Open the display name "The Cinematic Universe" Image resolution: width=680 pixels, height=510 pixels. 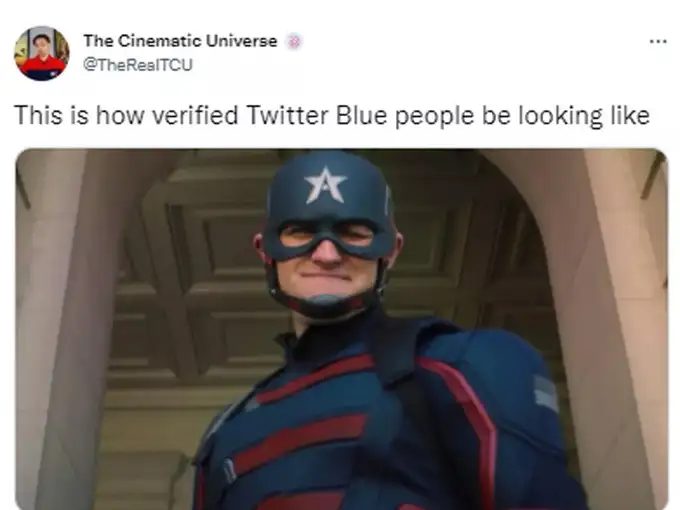coord(180,41)
